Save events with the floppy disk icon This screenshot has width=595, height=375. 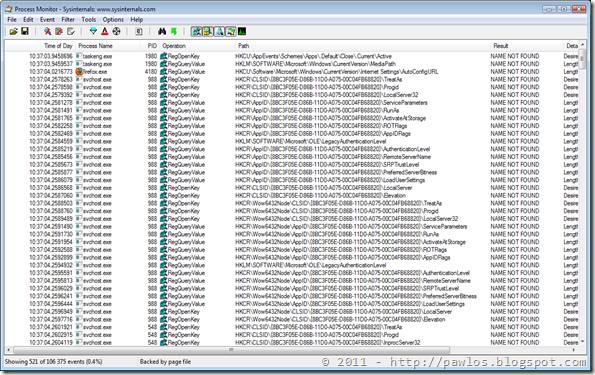[x=25, y=32]
